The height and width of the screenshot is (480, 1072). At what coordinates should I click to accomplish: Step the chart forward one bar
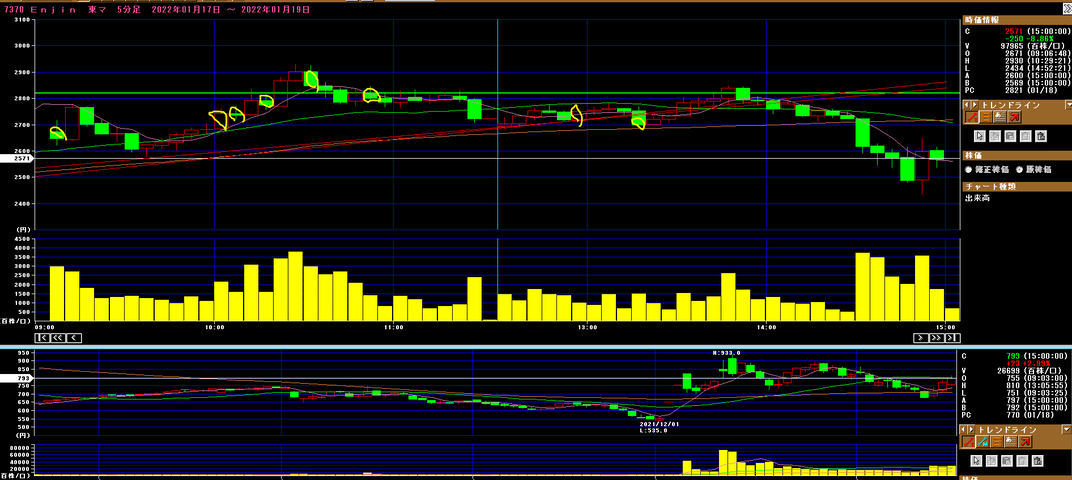[x=922, y=337]
